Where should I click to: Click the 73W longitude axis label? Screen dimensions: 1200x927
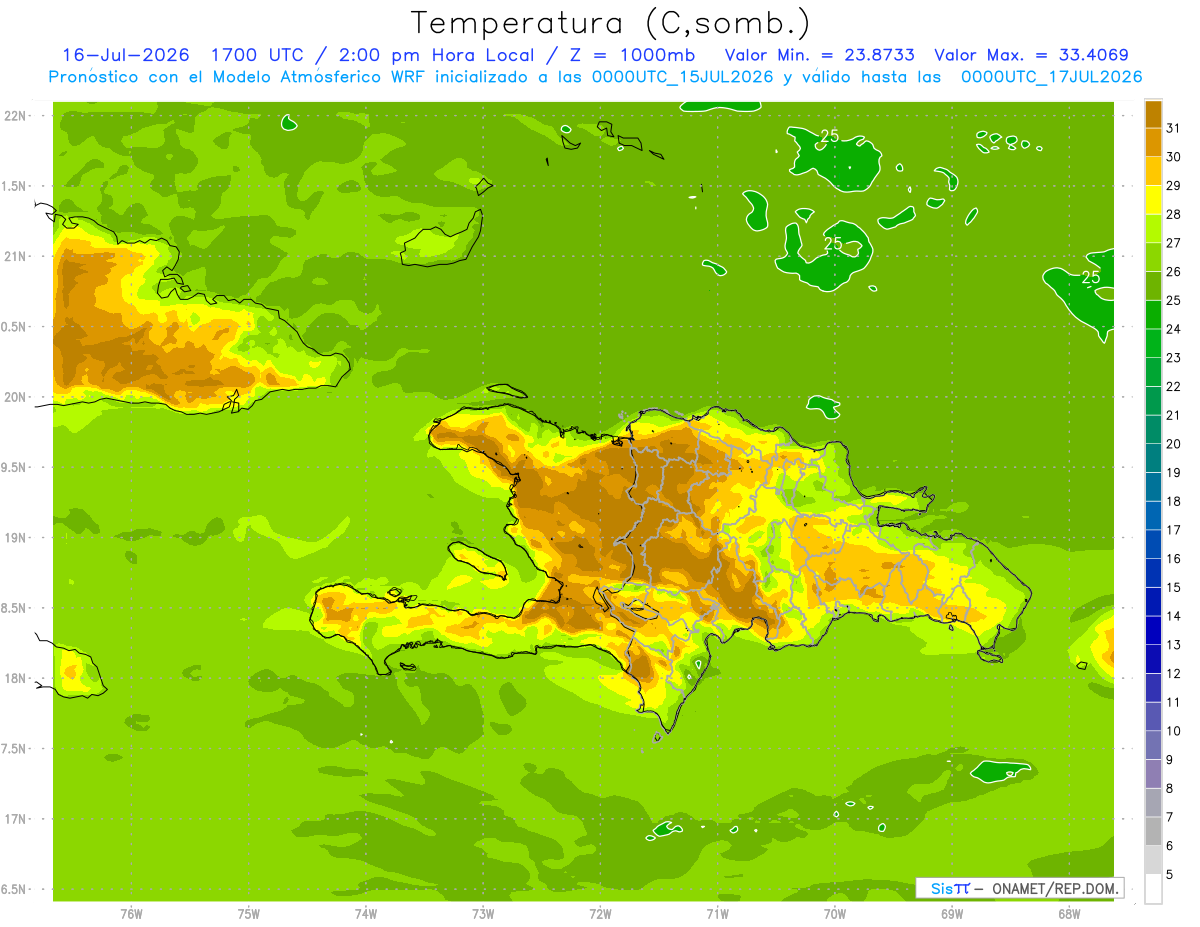[483, 914]
